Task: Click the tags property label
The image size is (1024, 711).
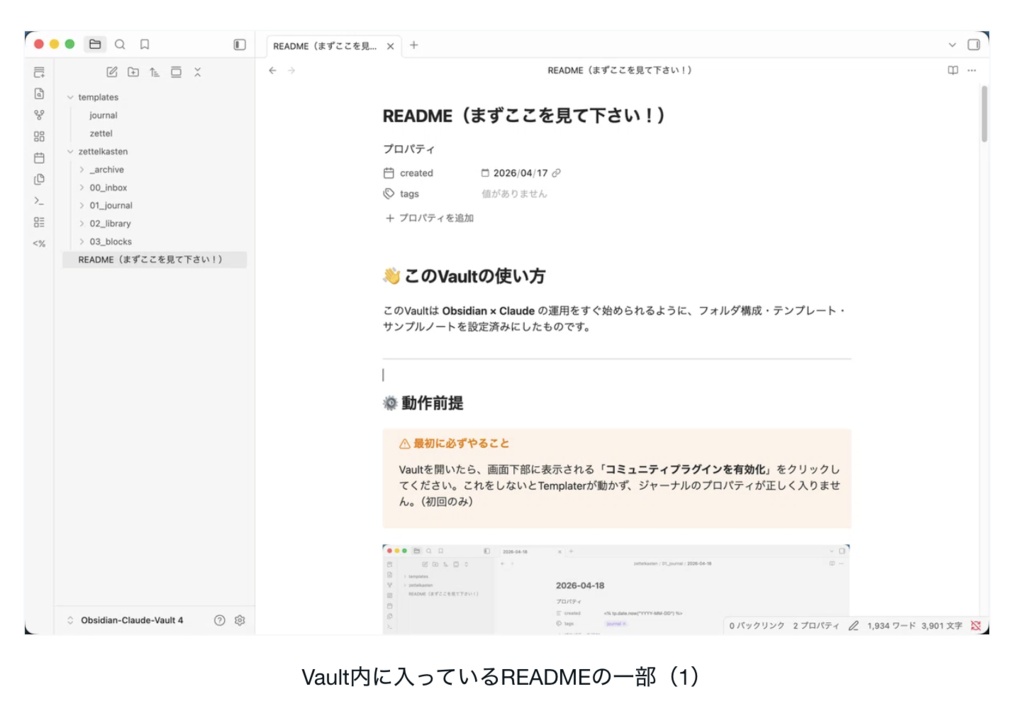Action: [409, 194]
